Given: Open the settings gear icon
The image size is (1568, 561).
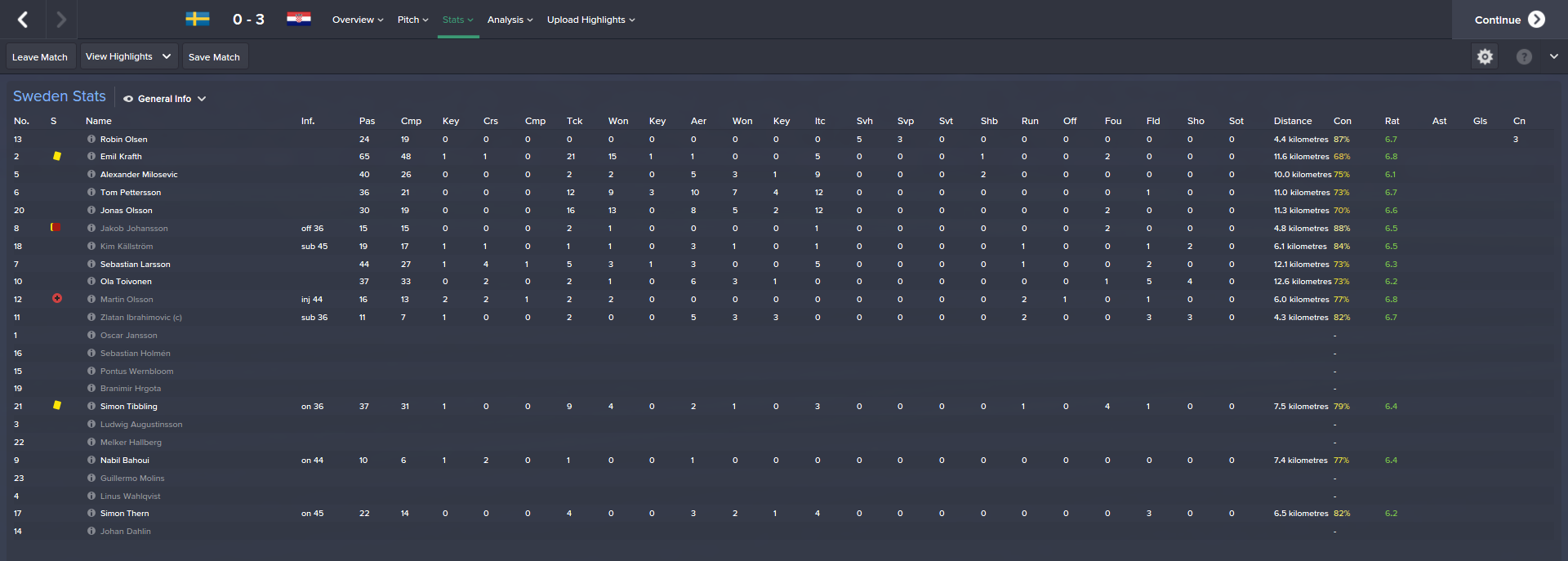Looking at the screenshot, I should 1485,56.
